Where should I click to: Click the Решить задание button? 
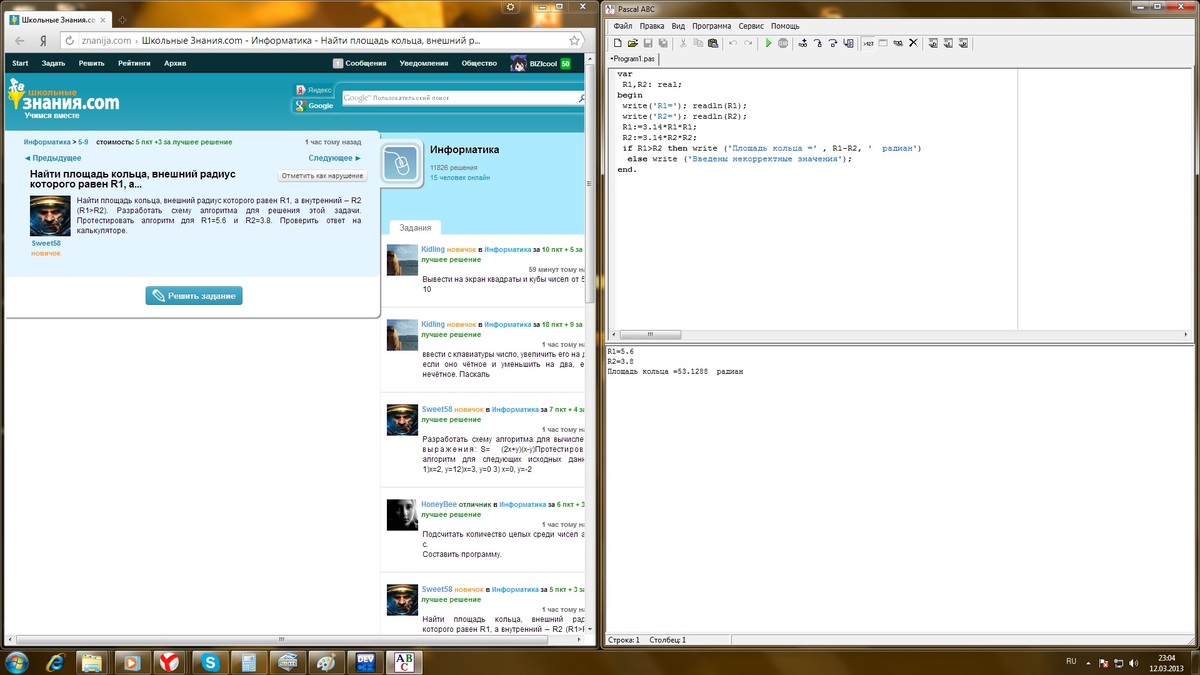[194, 296]
